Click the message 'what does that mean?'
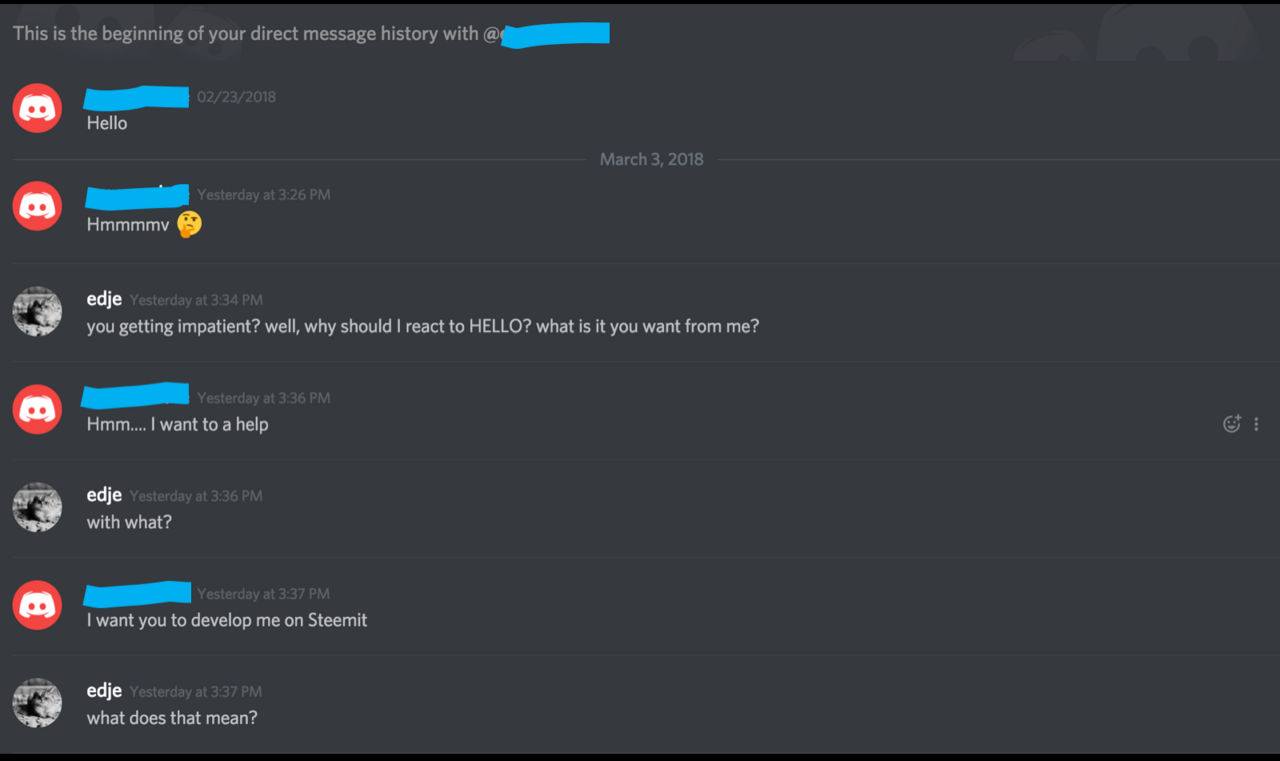The width and height of the screenshot is (1280, 761). [x=172, y=718]
